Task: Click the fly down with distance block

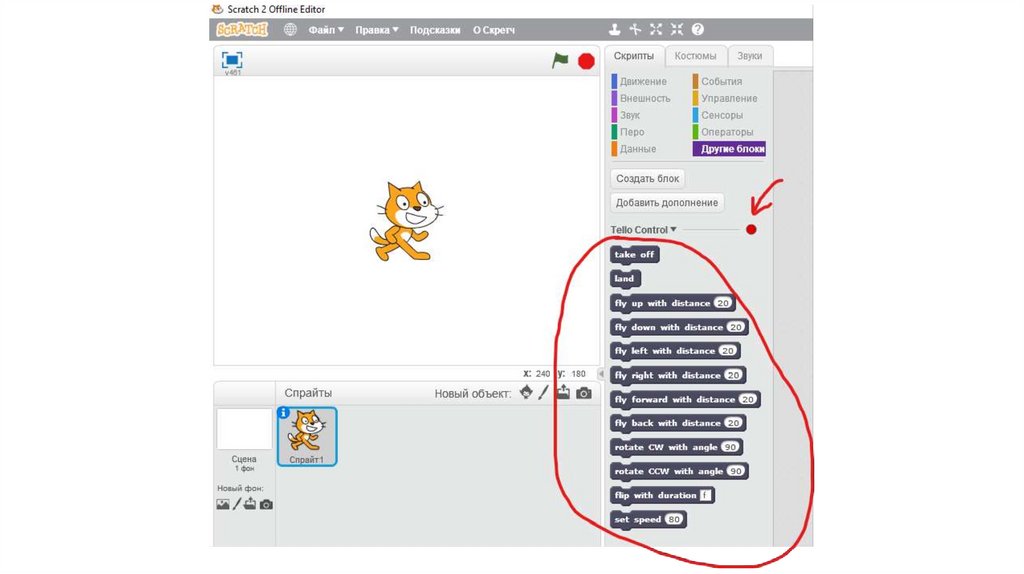Action: [679, 327]
